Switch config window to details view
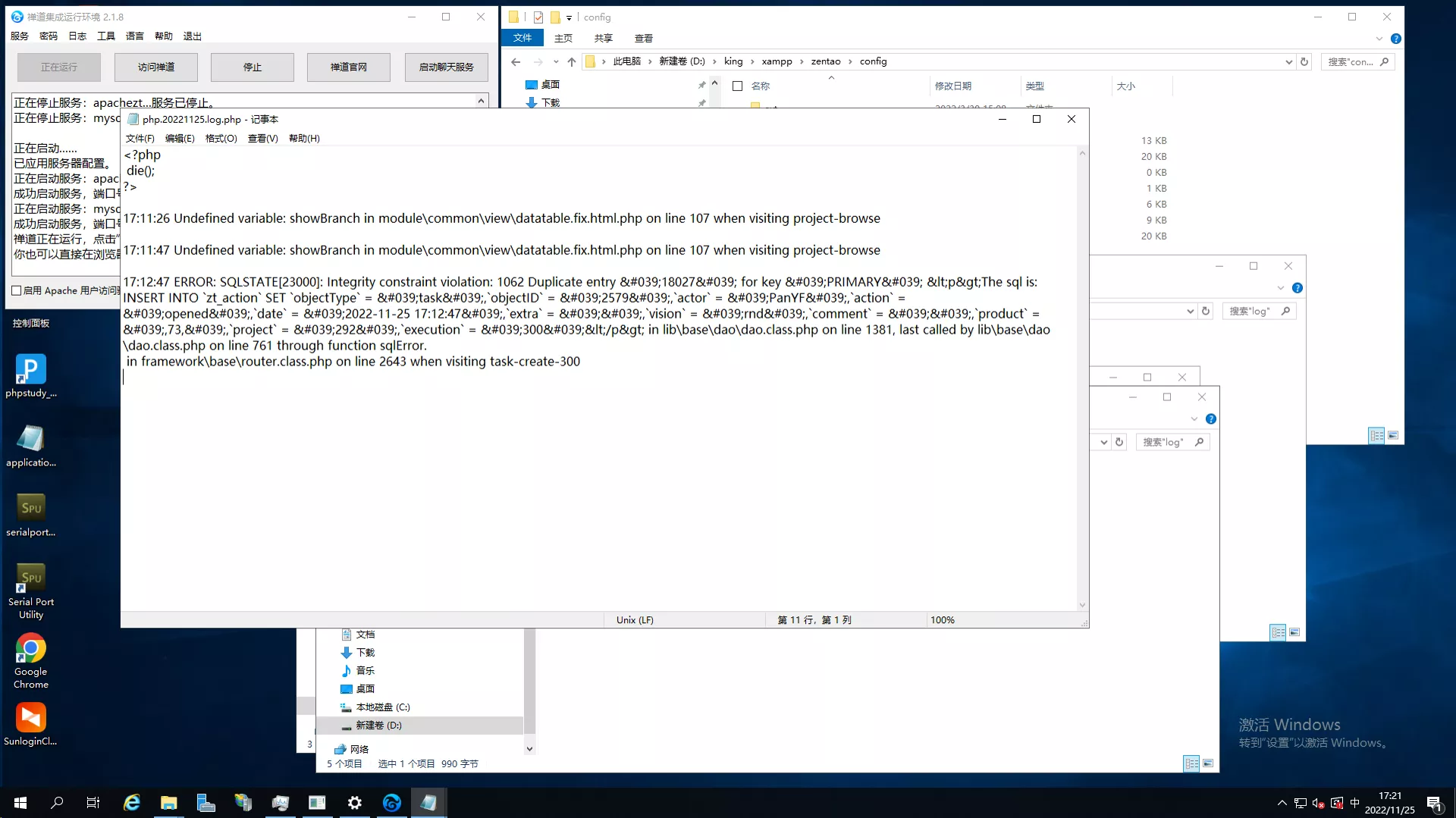The width and height of the screenshot is (1456, 818). coord(1376,435)
